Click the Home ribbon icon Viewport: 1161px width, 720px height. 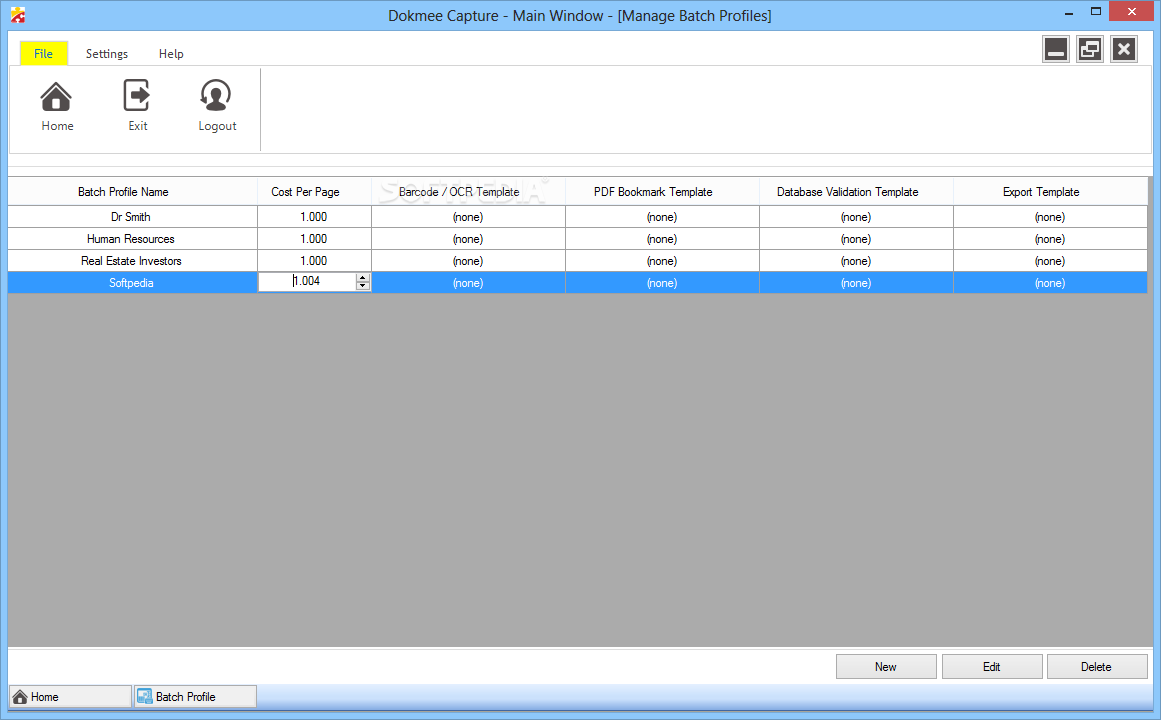(56, 106)
